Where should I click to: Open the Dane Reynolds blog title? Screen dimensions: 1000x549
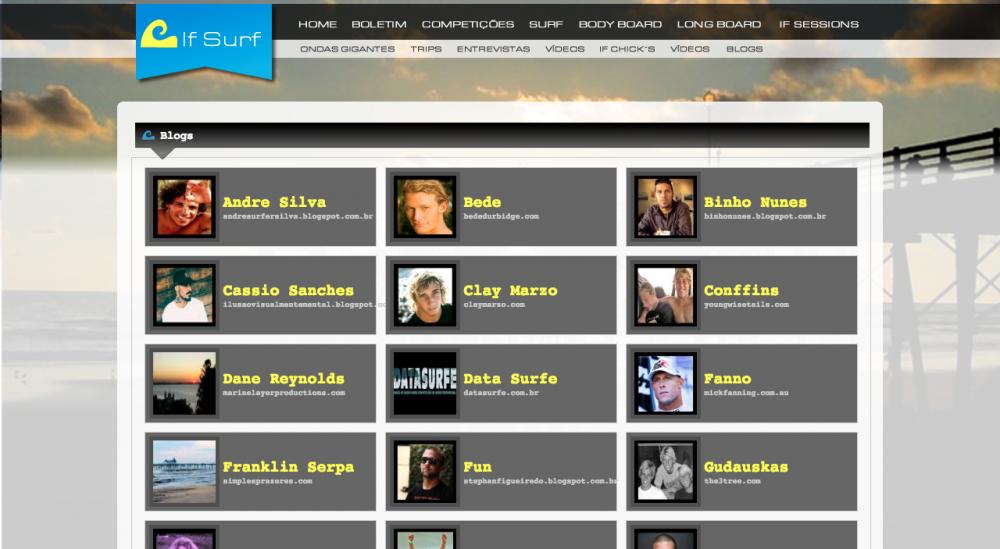283,379
